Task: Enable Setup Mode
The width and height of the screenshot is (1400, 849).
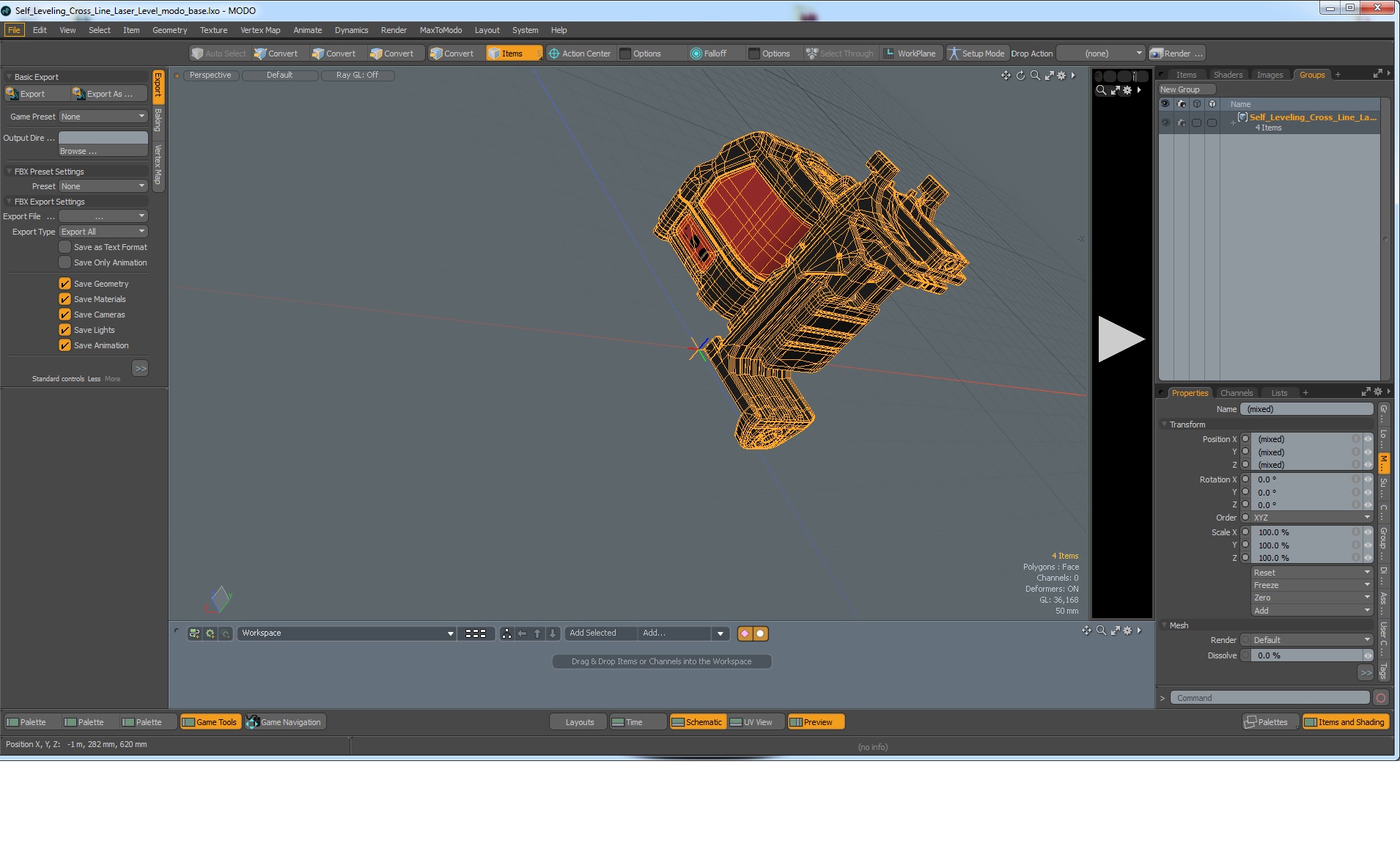Action: (x=977, y=54)
